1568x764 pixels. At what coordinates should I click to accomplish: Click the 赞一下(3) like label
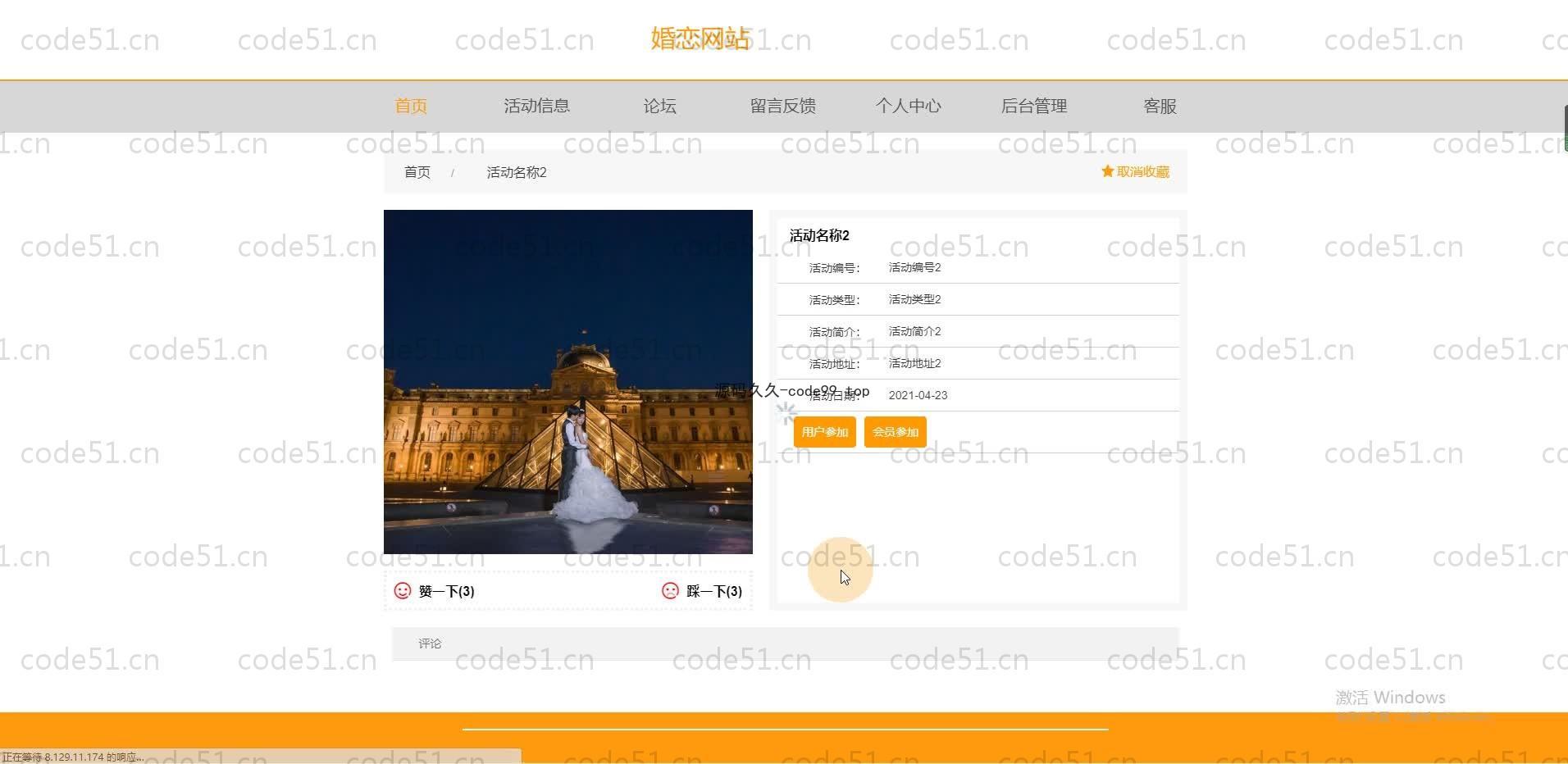coord(446,591)
